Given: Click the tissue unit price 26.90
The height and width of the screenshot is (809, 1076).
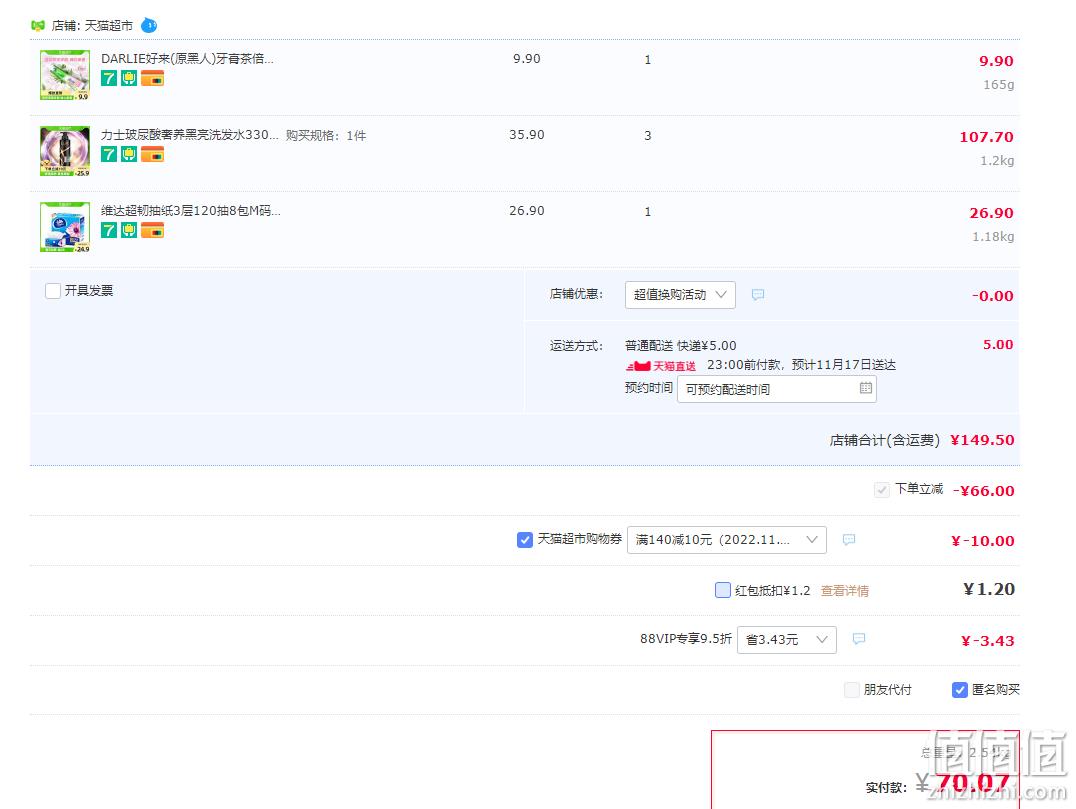Looking at the screenshot, I should pos(527,211).
